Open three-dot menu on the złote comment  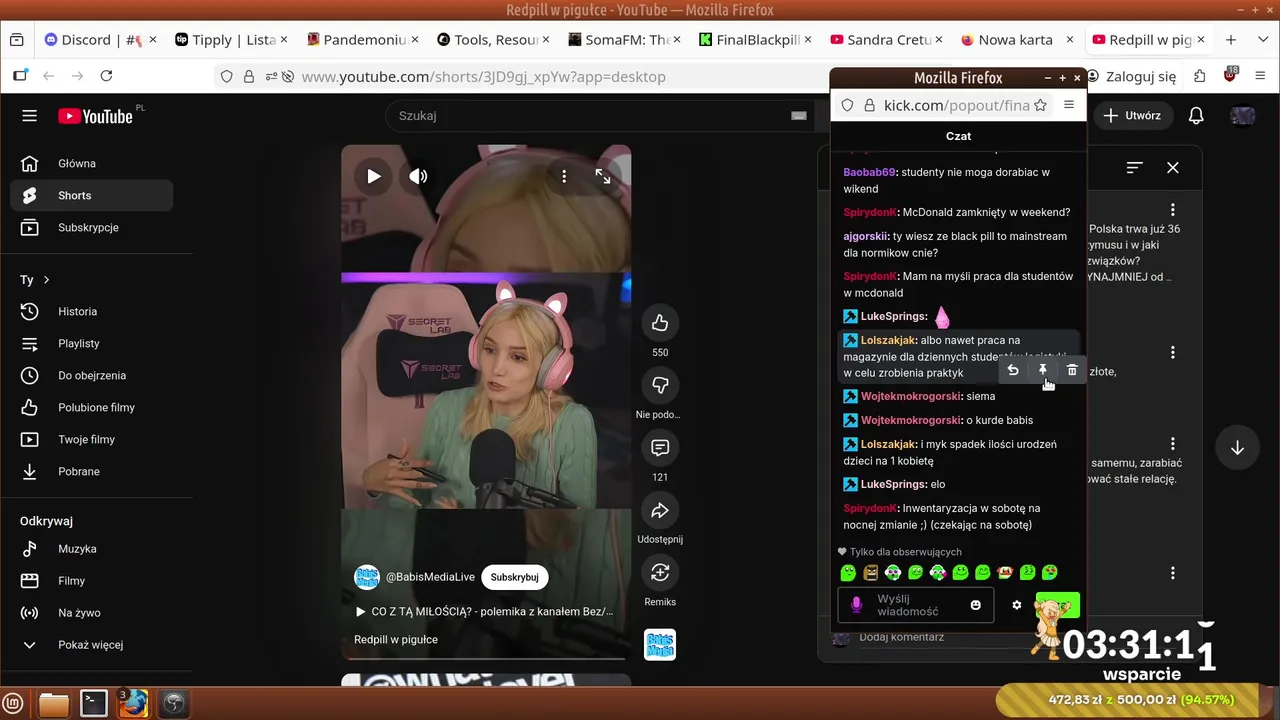(x=1173, y=352)
